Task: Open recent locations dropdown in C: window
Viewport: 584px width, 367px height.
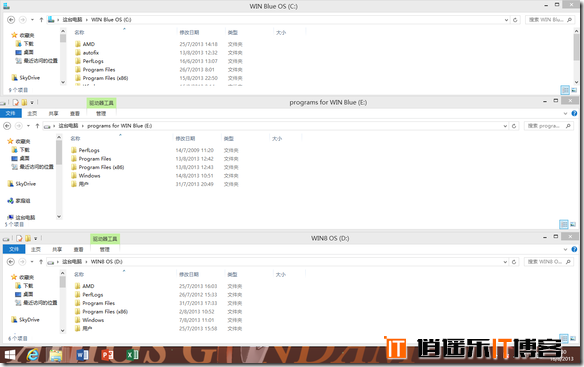Action: pos(32,20)
